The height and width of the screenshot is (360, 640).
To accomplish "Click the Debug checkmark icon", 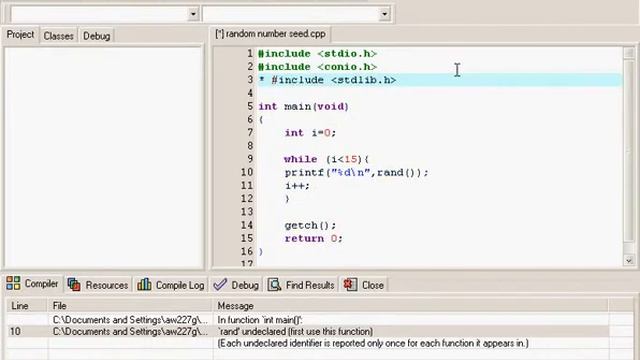I will click(220, 284).
